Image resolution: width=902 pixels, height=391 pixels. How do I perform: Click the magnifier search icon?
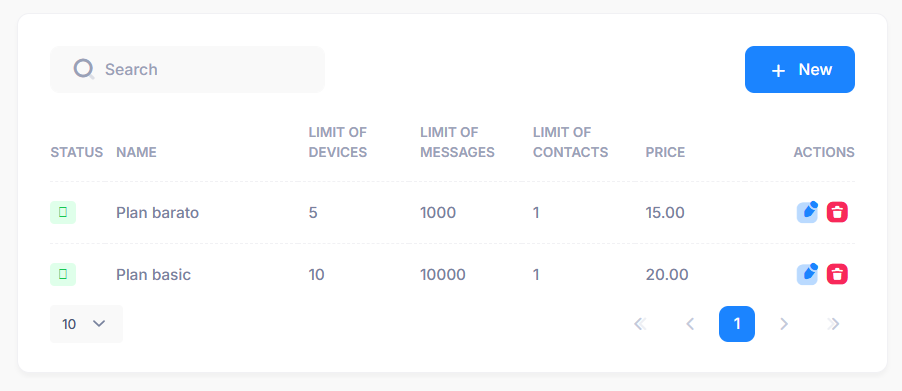[83, 69]
